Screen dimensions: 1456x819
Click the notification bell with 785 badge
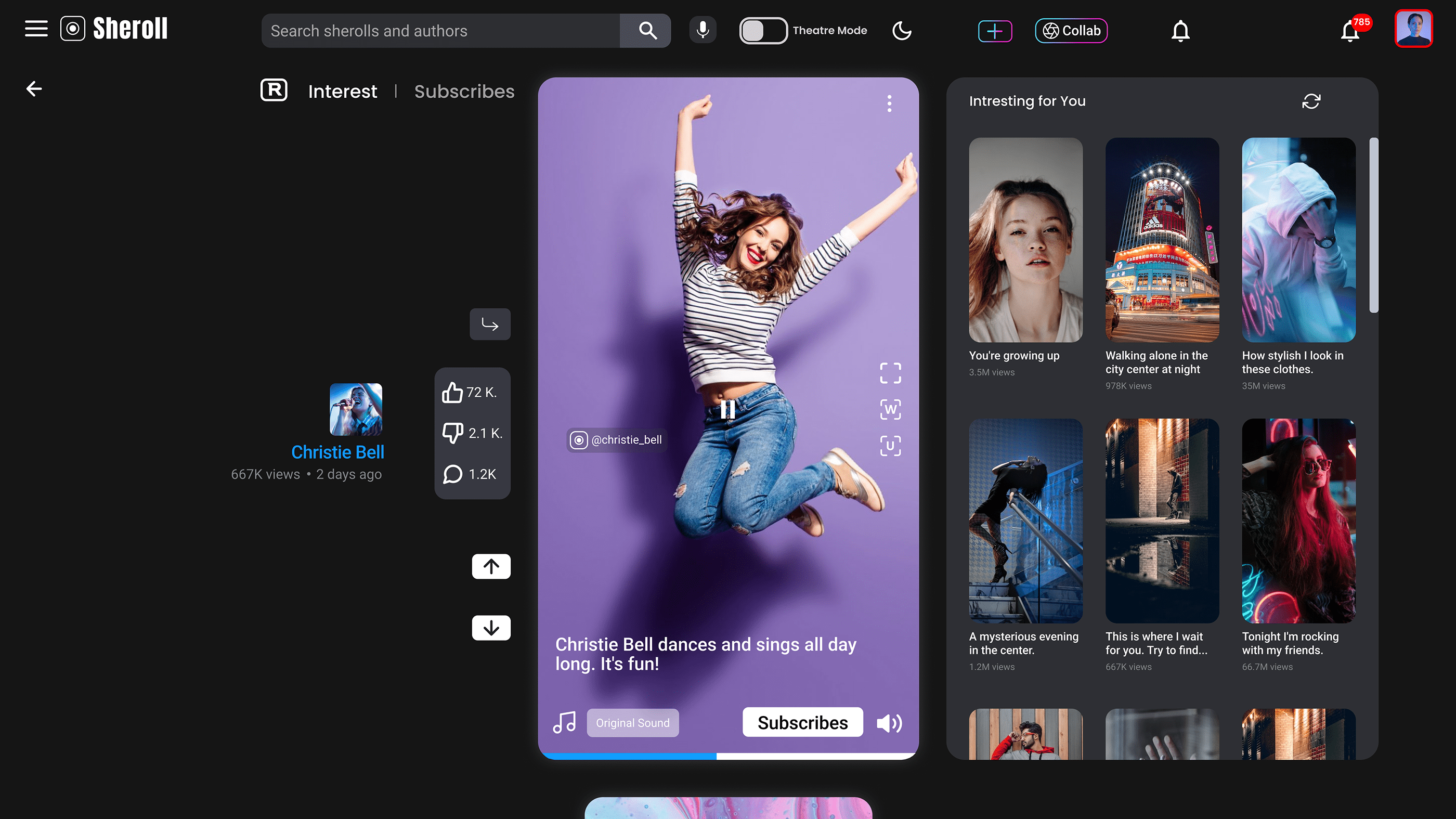1350,31
